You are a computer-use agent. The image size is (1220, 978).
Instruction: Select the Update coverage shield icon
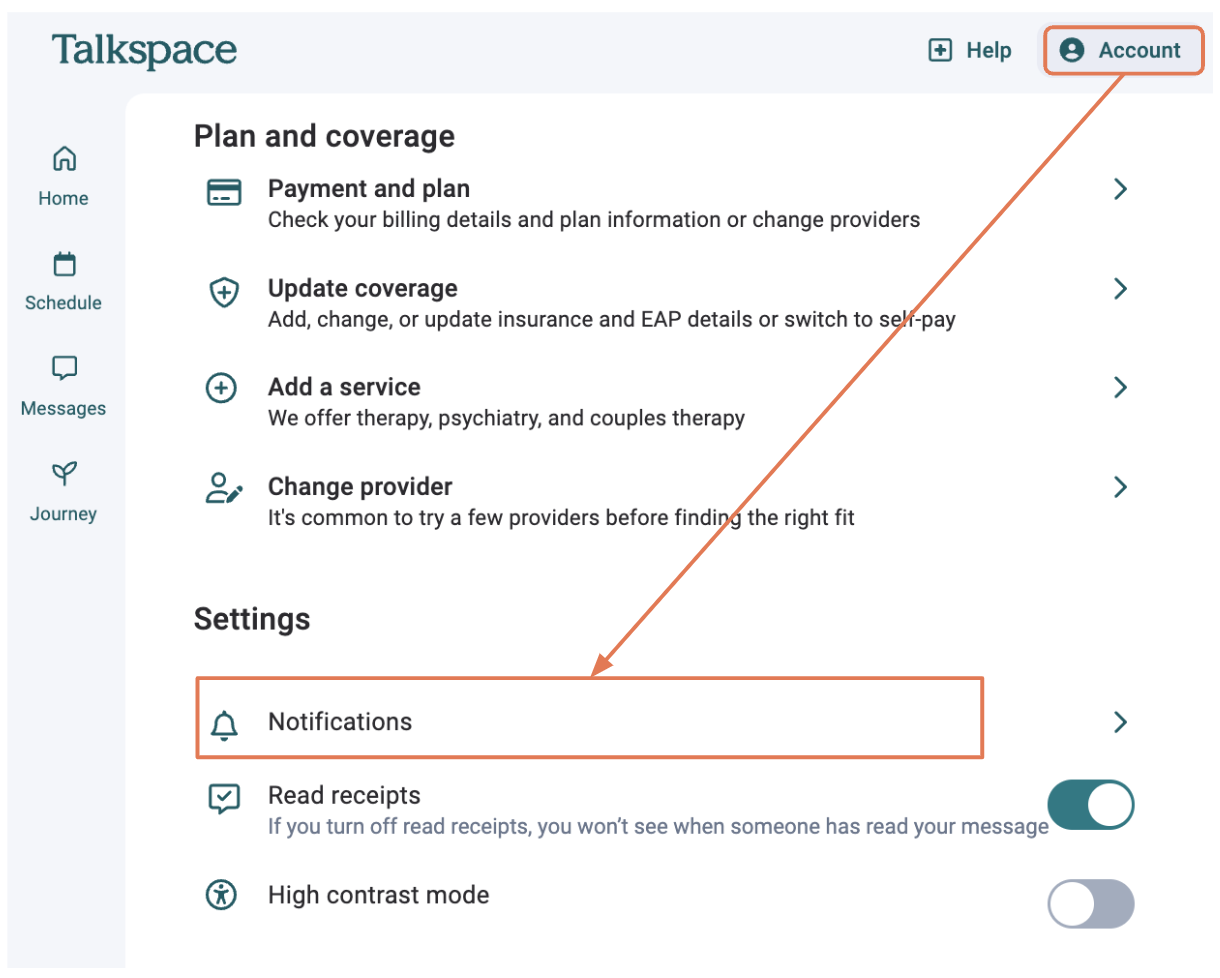coord(222,292)
